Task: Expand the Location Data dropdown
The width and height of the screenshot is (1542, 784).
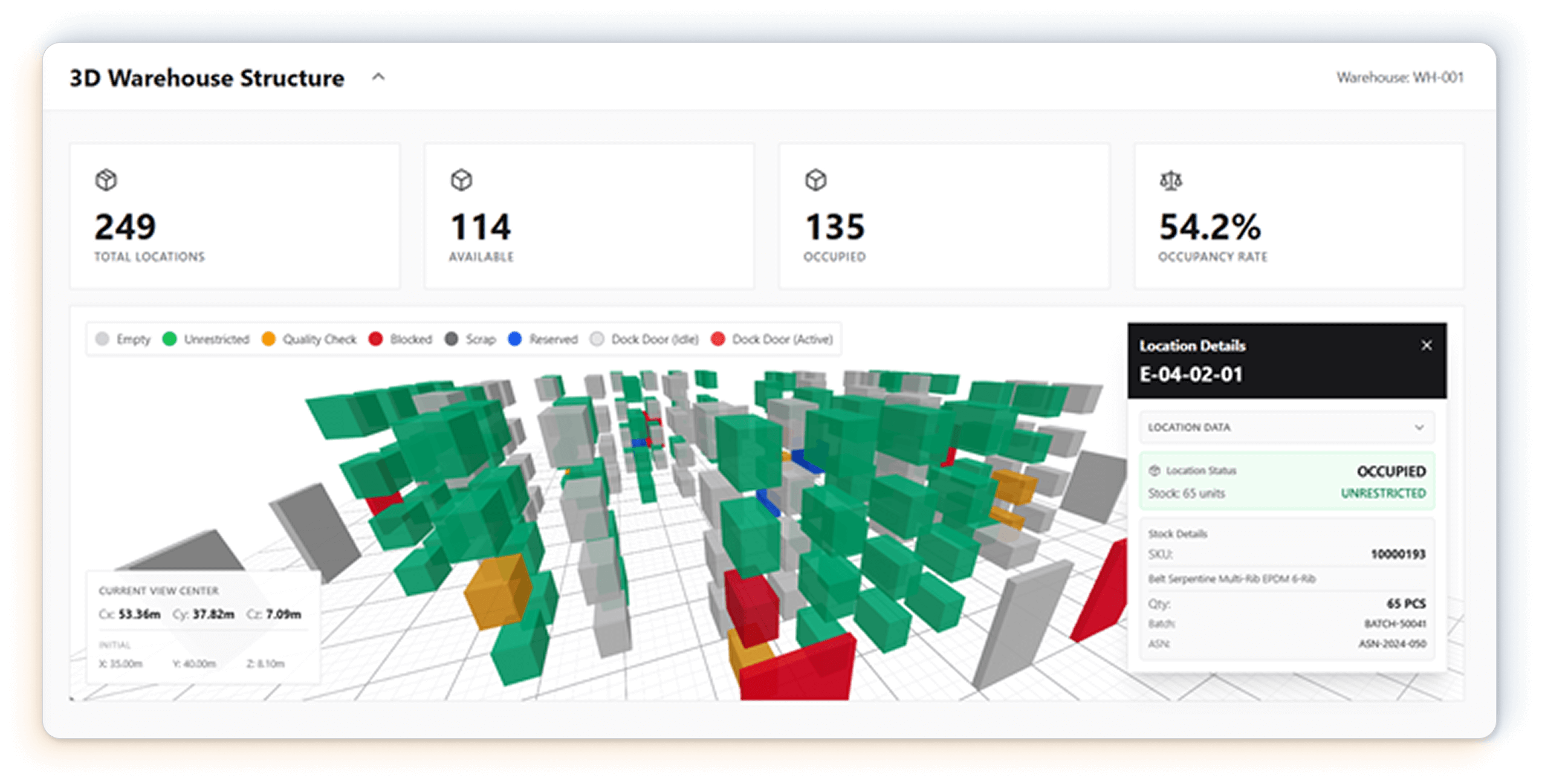Action: [x=1419, y=427]
